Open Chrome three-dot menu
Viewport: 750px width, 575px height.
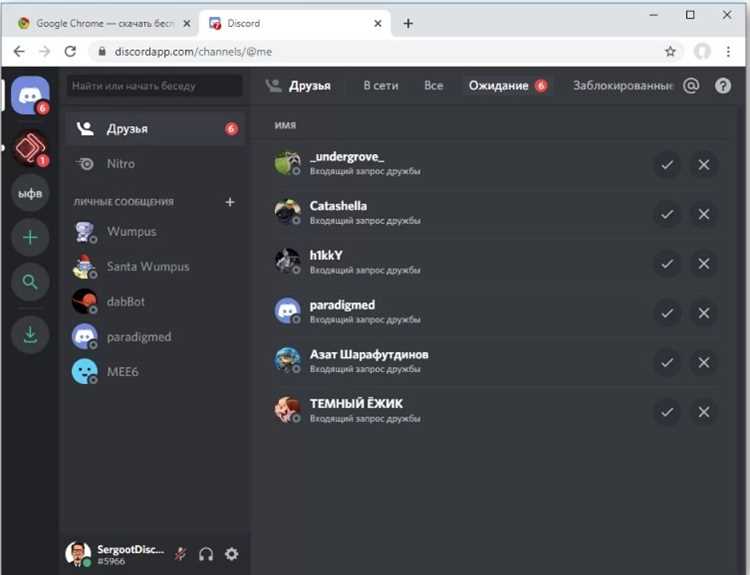pyautogui.click(x=728, y=52)
